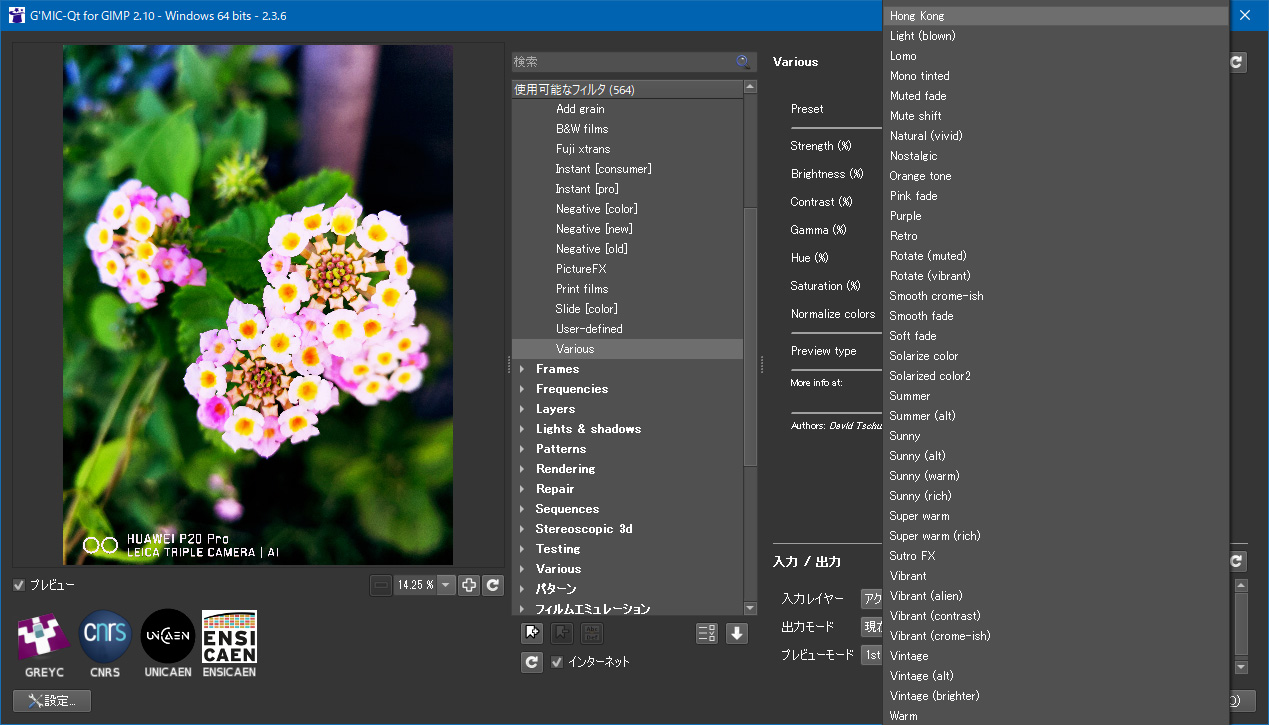The width and height of the screenshot is (1269, 725).
Task: Click the ENSICAEN logo
Action: [229, 644]
